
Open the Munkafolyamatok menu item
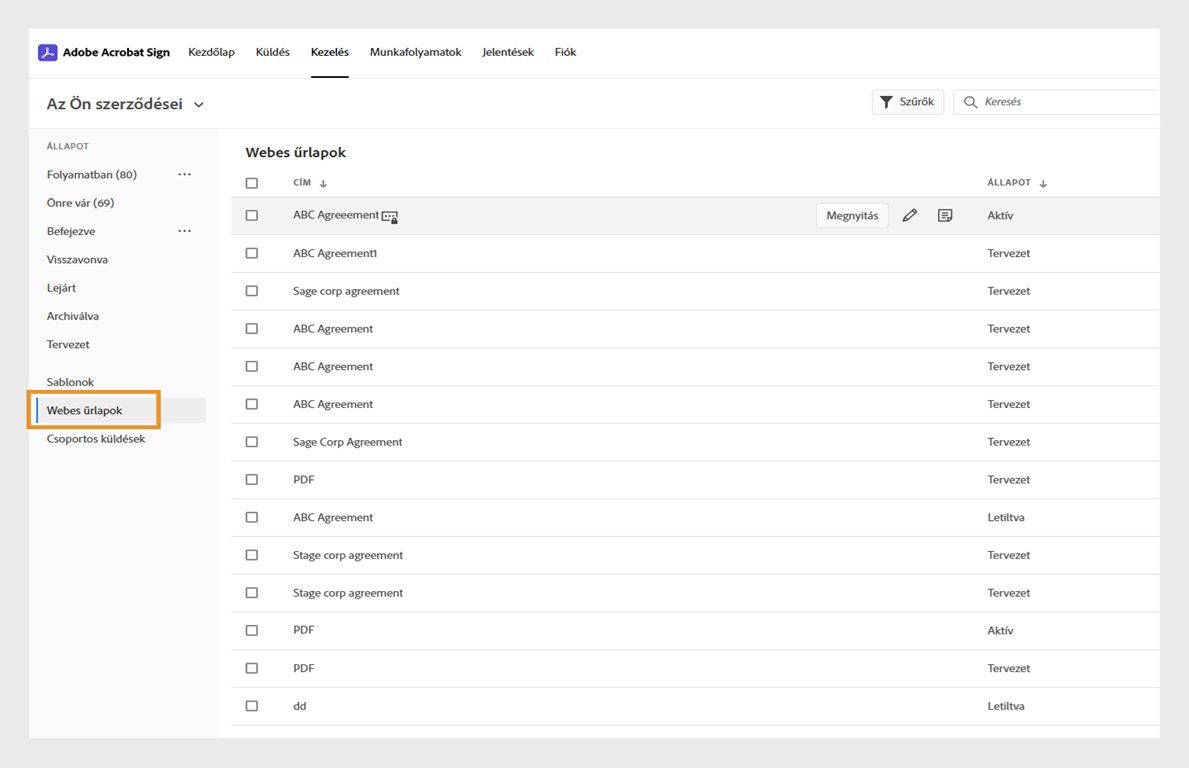point(415,51)
